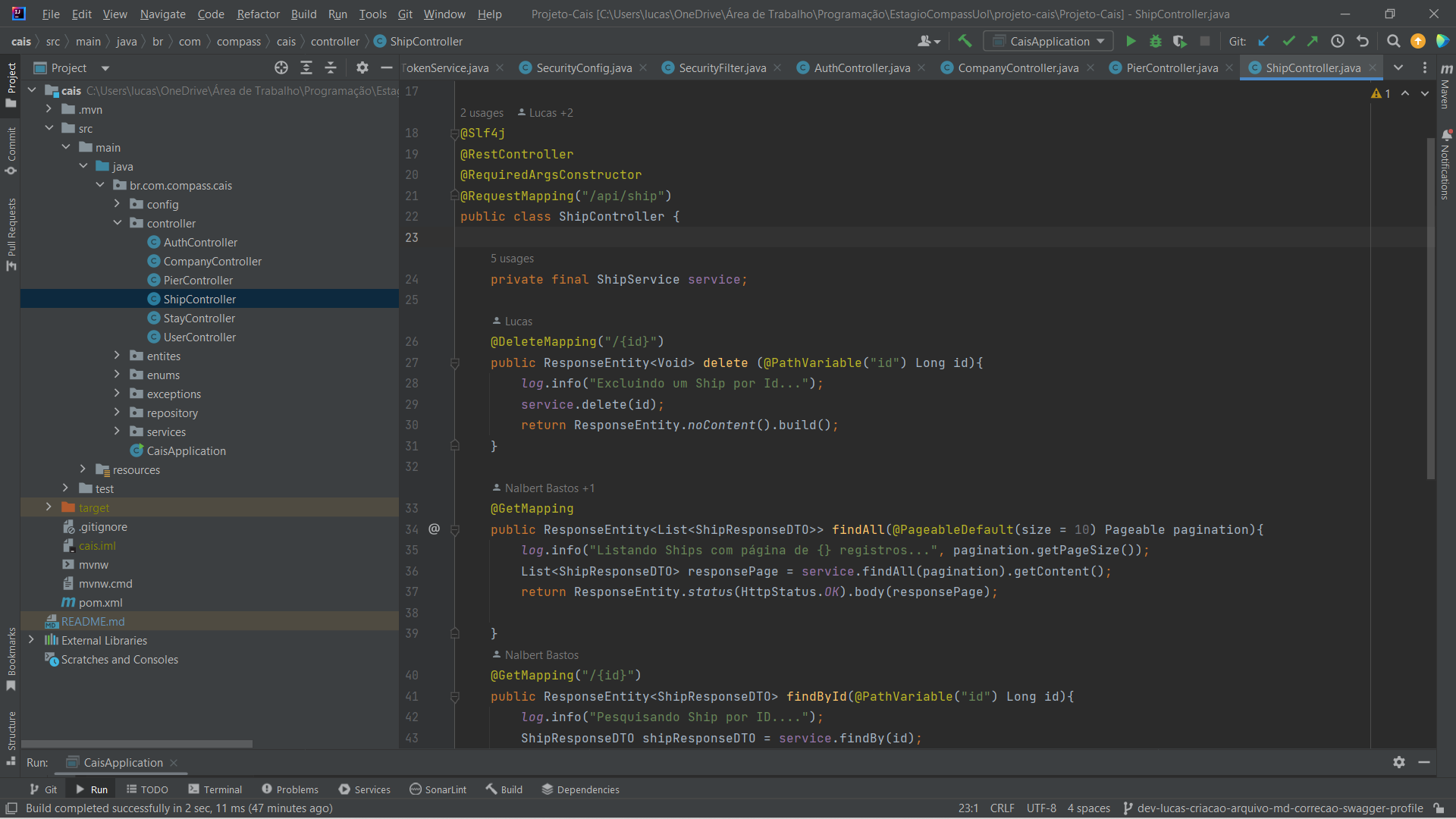Expand the config package folder
Viewport: 1456px width, 819px height.
tap(117, 204)
